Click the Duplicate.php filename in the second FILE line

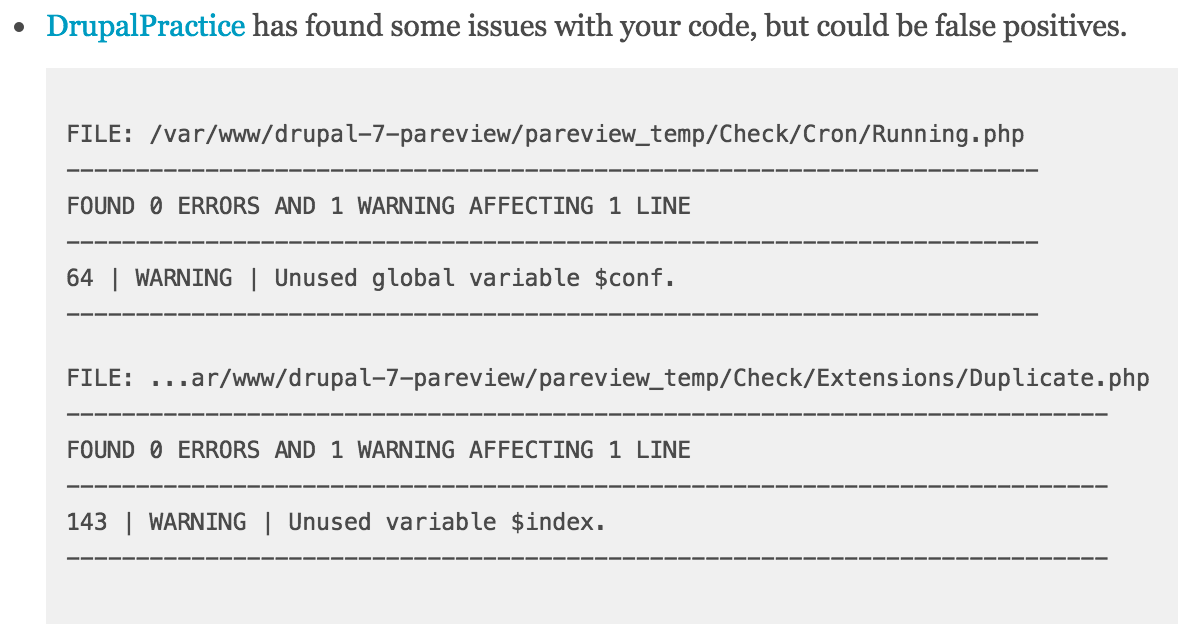tap(1059, 377)
